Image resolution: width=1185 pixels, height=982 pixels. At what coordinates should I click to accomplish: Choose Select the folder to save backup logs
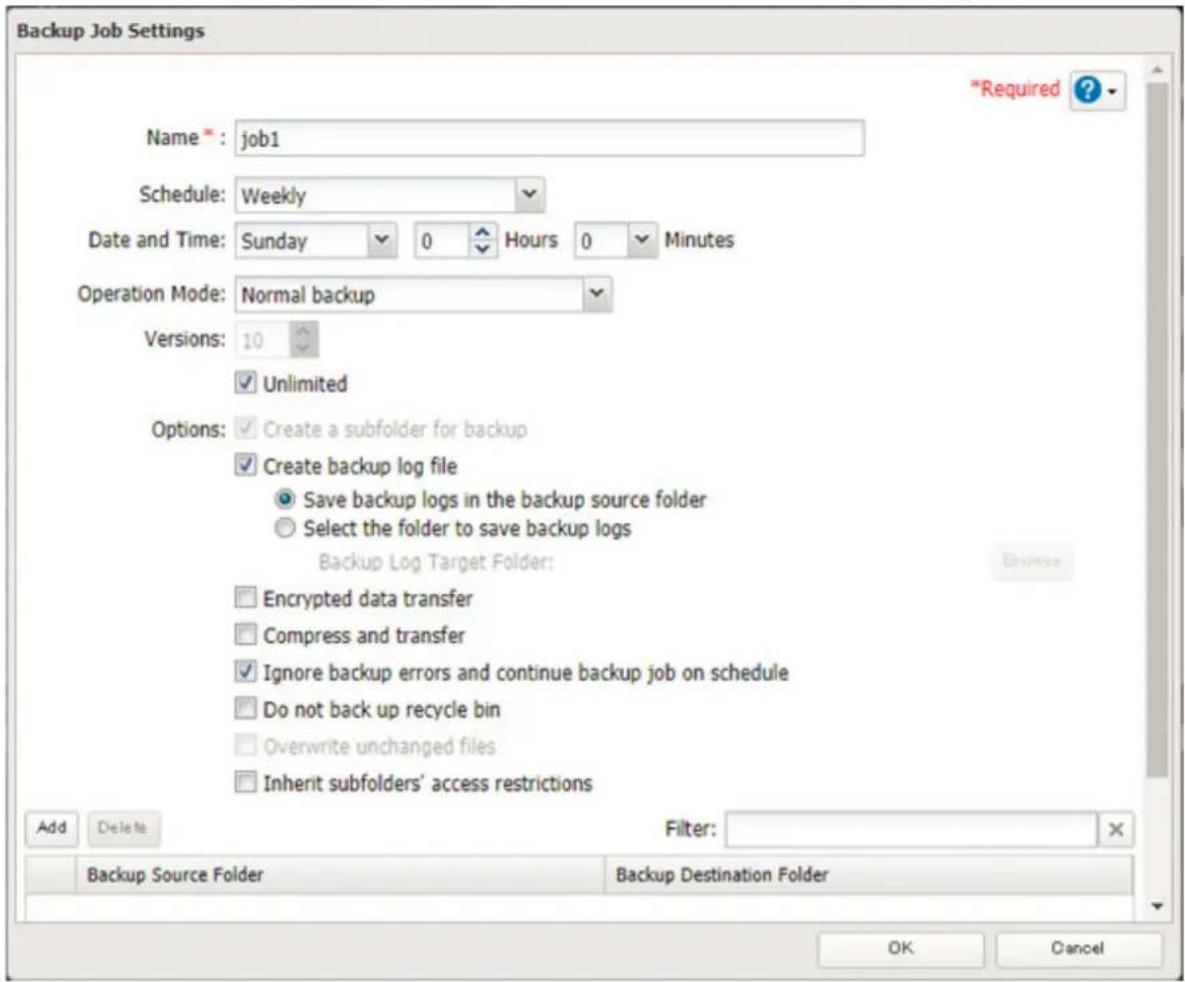coord(284,528)
